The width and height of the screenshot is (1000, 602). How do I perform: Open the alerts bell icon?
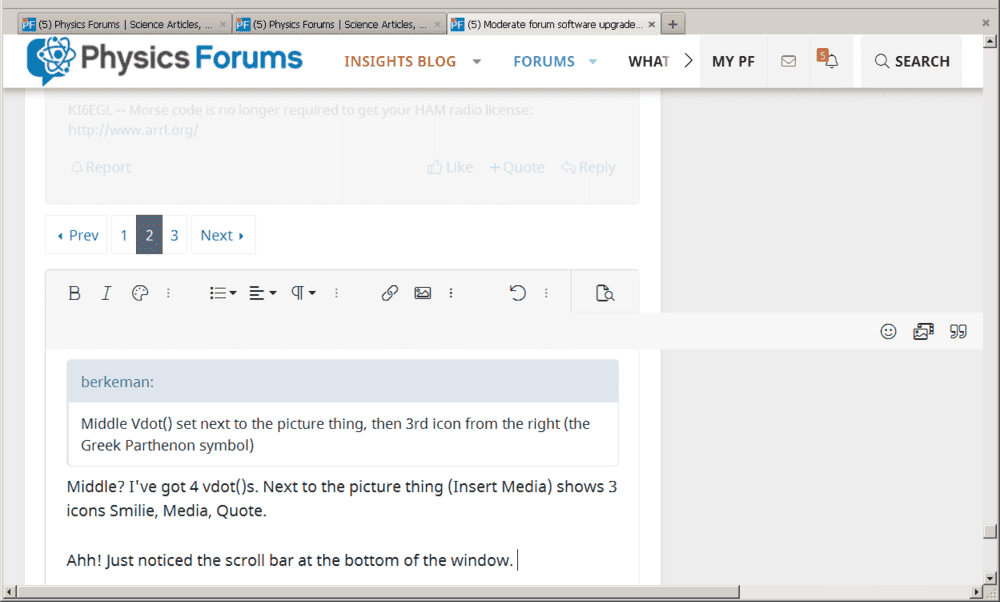tap(830, 61)
